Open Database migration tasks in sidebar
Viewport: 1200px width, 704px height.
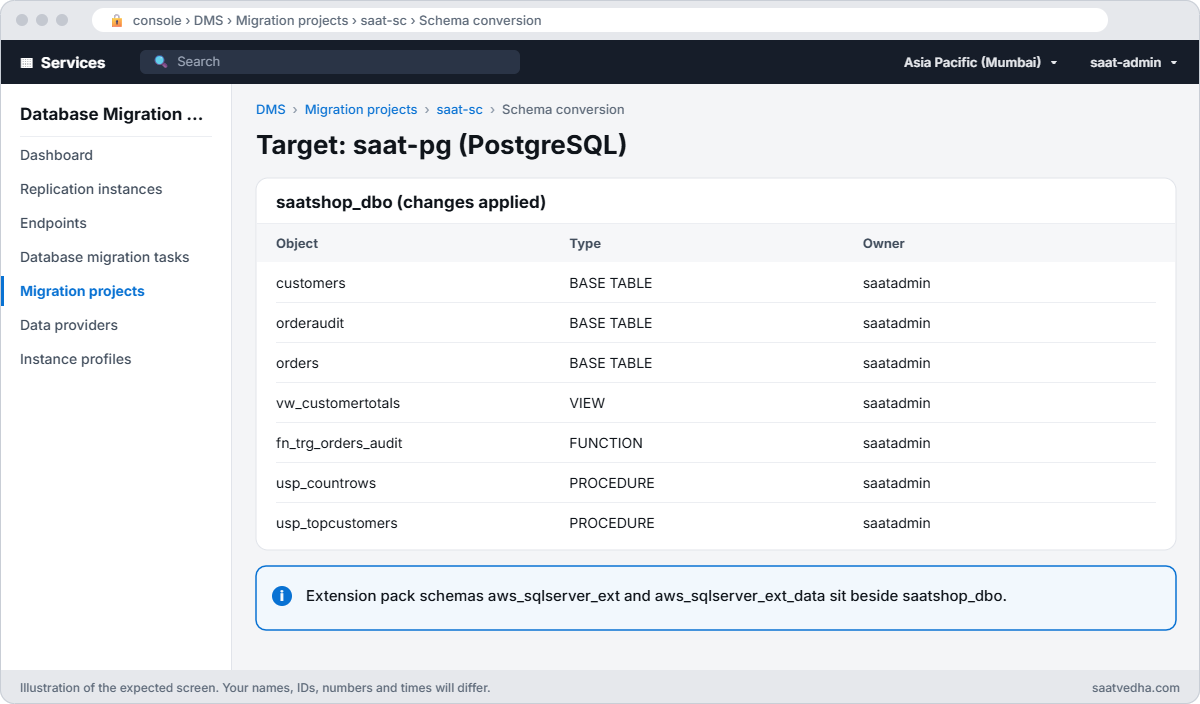(x=104, y=257)
